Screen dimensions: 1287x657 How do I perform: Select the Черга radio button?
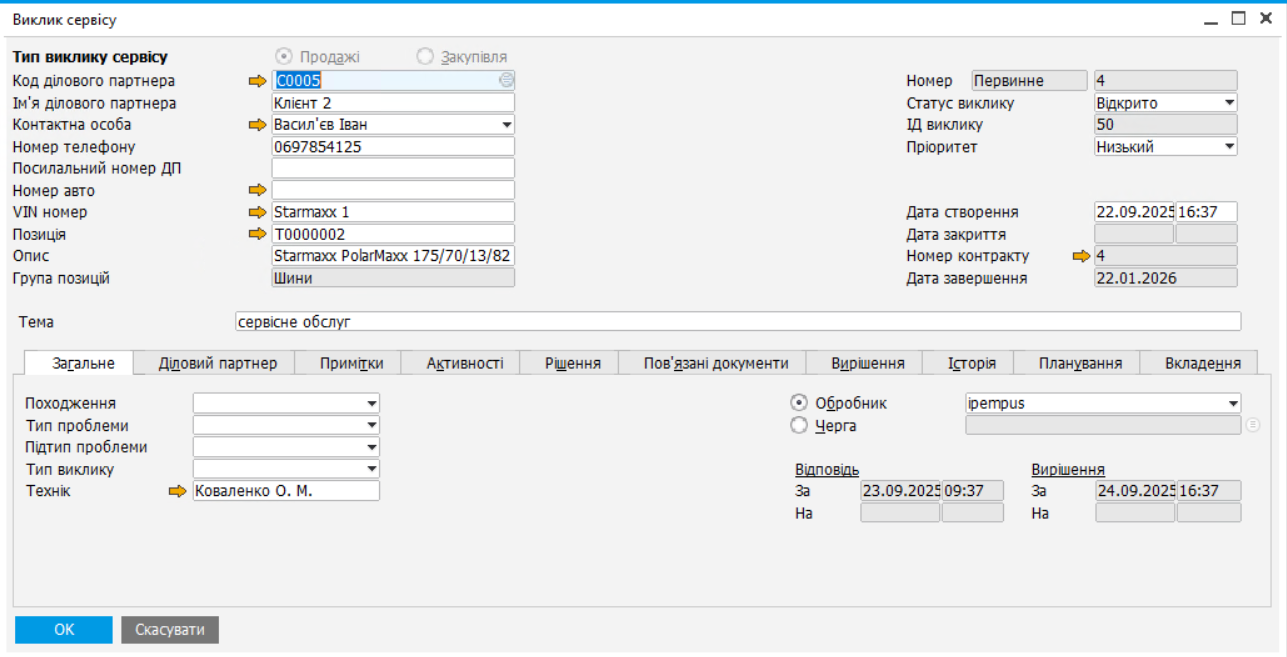pos(799,425)
